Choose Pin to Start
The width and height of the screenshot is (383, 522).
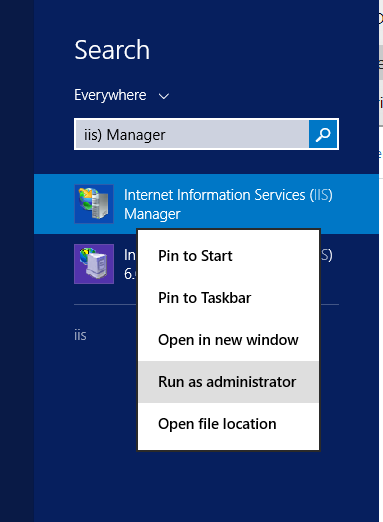[228, 256]
